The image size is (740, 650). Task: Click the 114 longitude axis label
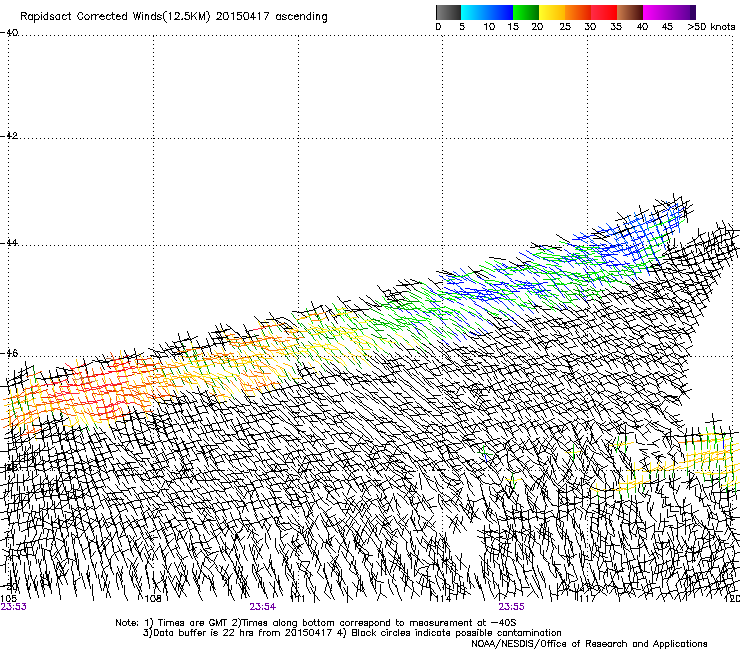coord(443,598)
